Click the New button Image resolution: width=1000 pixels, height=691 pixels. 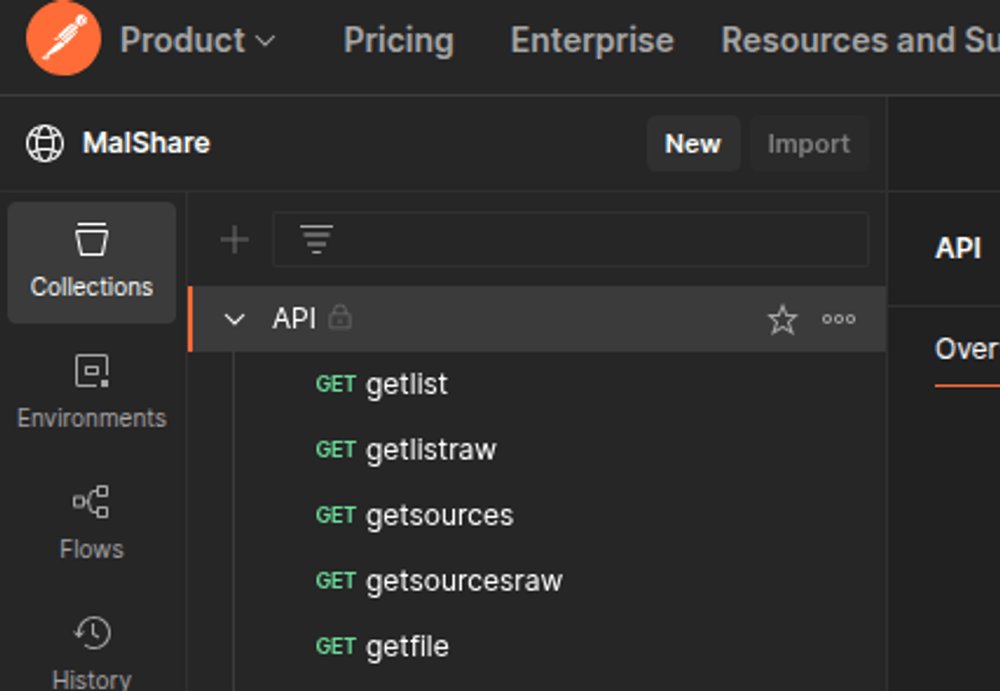693,144
